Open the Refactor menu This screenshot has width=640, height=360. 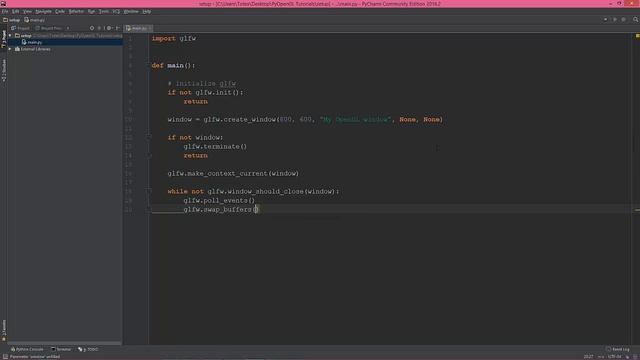point(76,11)
